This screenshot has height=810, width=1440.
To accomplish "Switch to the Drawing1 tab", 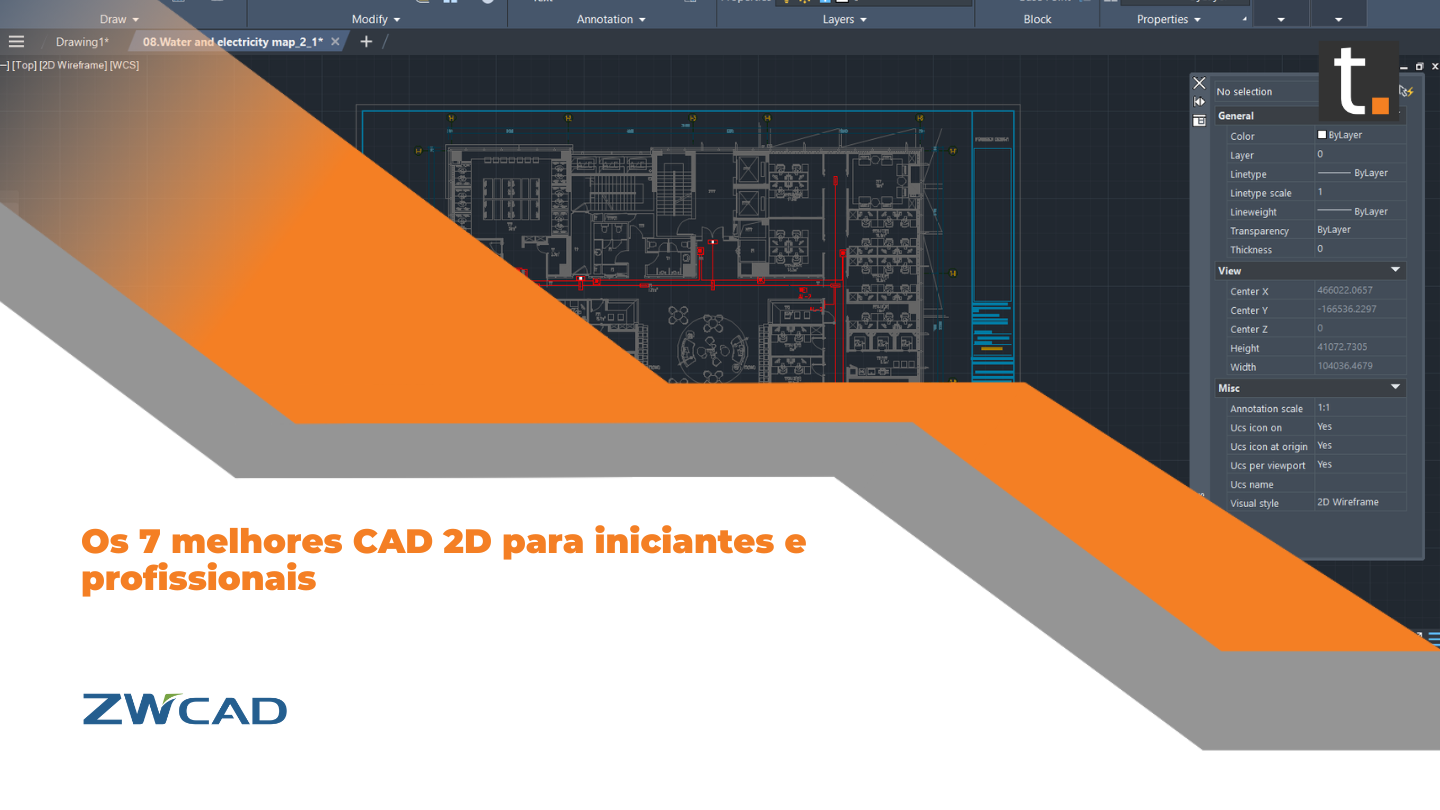I will pos(82,42).
